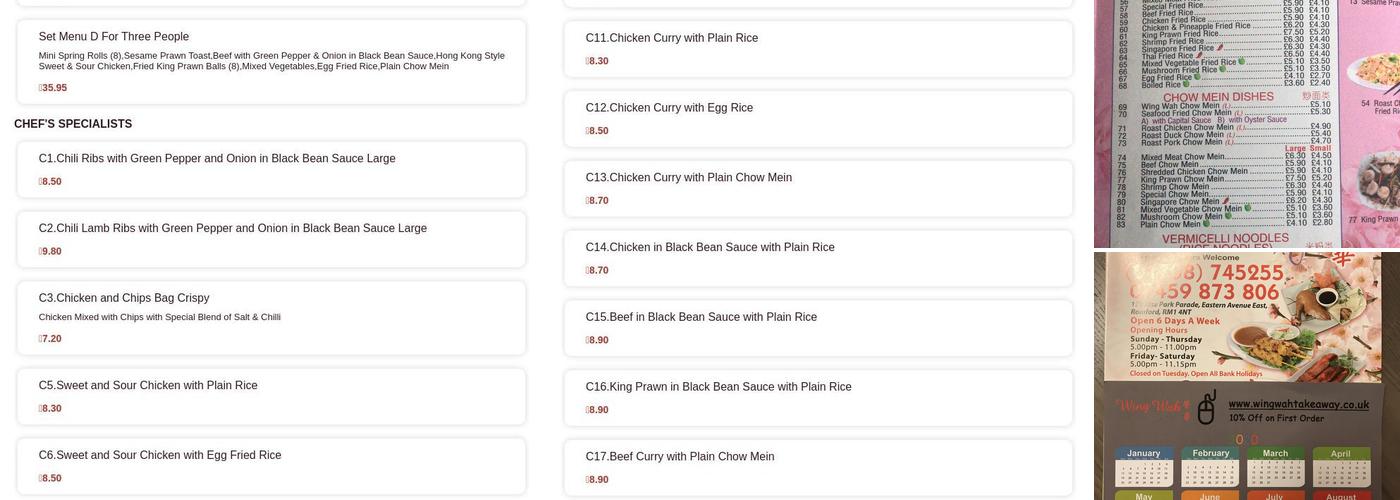Click the 7.20 price under Chicken and Chips

click(x=50, y=339)
